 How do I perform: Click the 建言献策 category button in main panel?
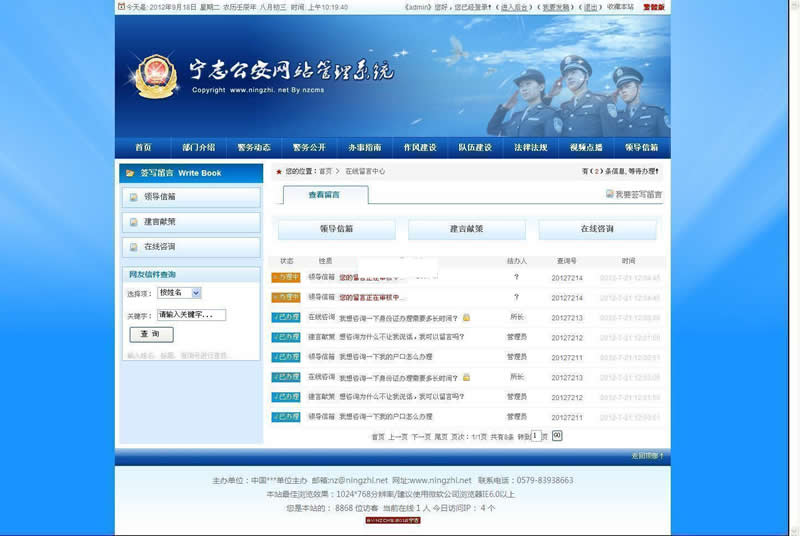pyautogui.click(x=466, y=229)
